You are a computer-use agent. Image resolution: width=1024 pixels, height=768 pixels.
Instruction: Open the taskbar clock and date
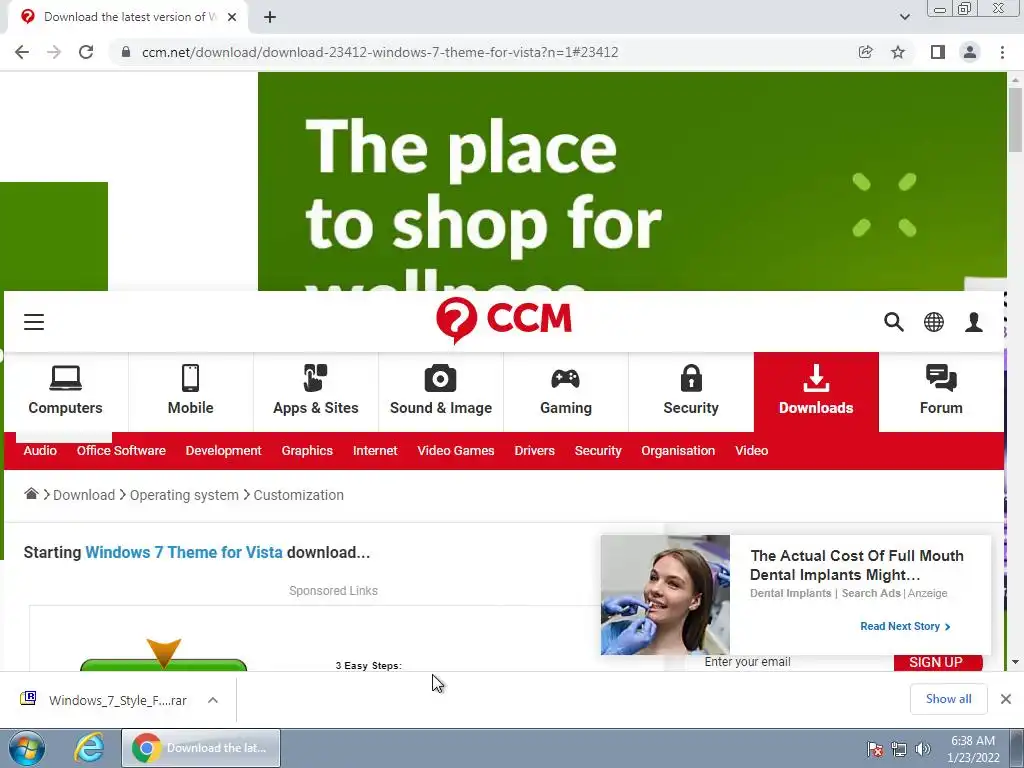click(x=973, y=749)
